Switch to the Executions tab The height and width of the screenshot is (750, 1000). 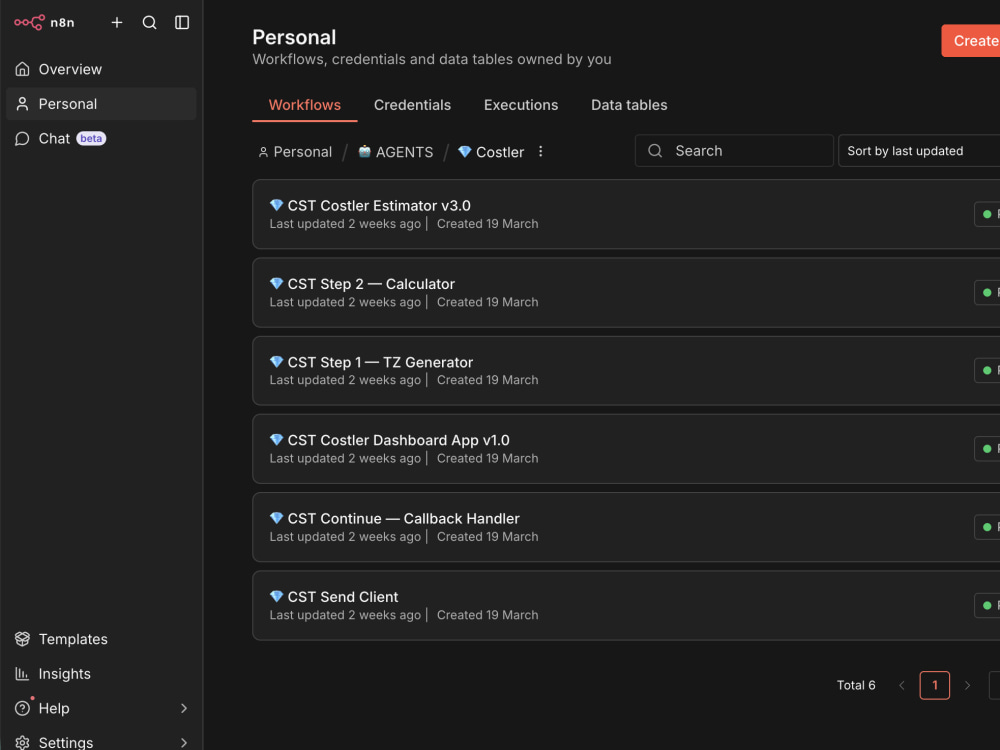tap(520, 105)
